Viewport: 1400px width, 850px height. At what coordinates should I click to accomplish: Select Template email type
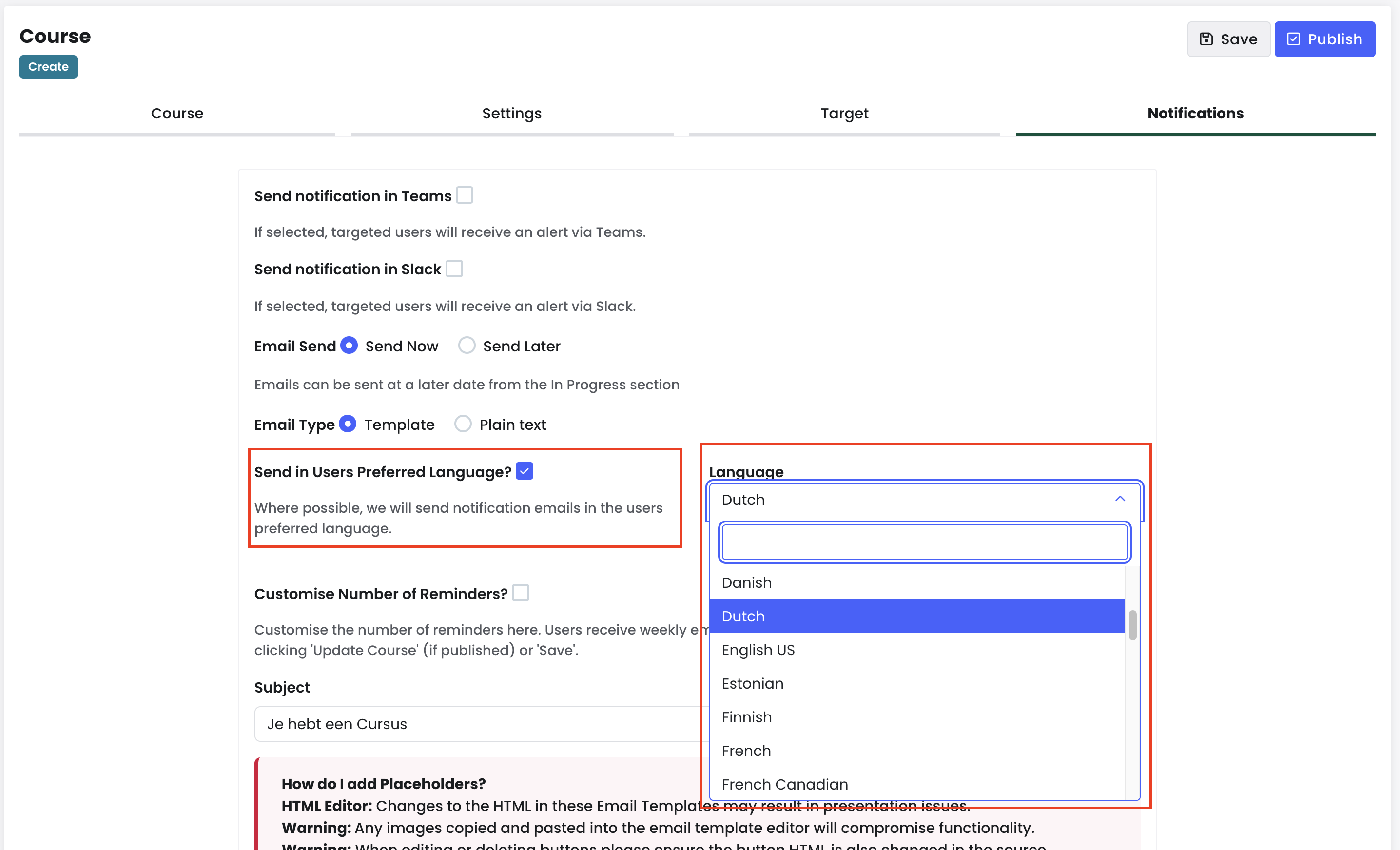(x=348, y=424)
